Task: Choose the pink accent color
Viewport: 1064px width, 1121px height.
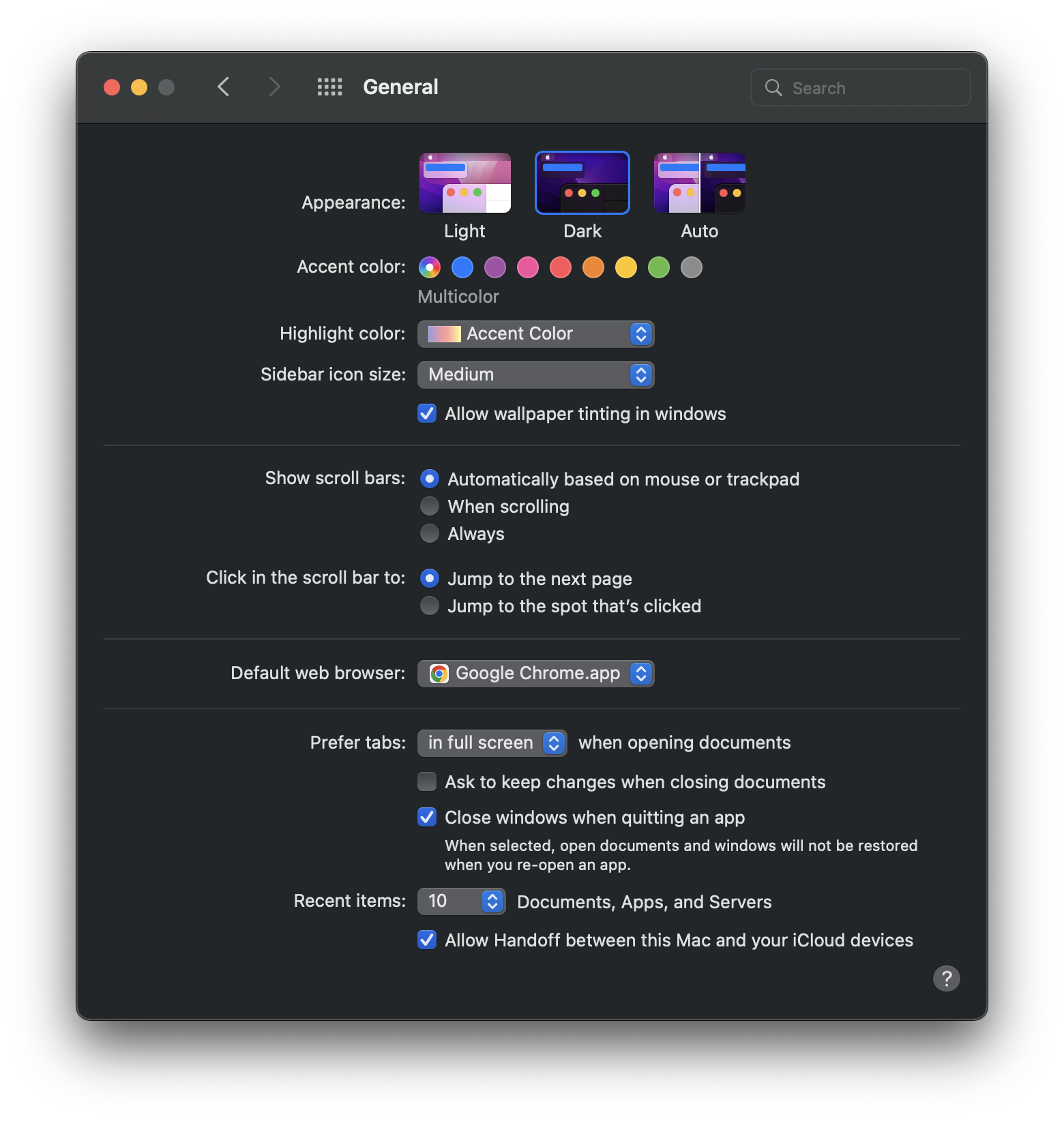Action: [x=528, y=267]
